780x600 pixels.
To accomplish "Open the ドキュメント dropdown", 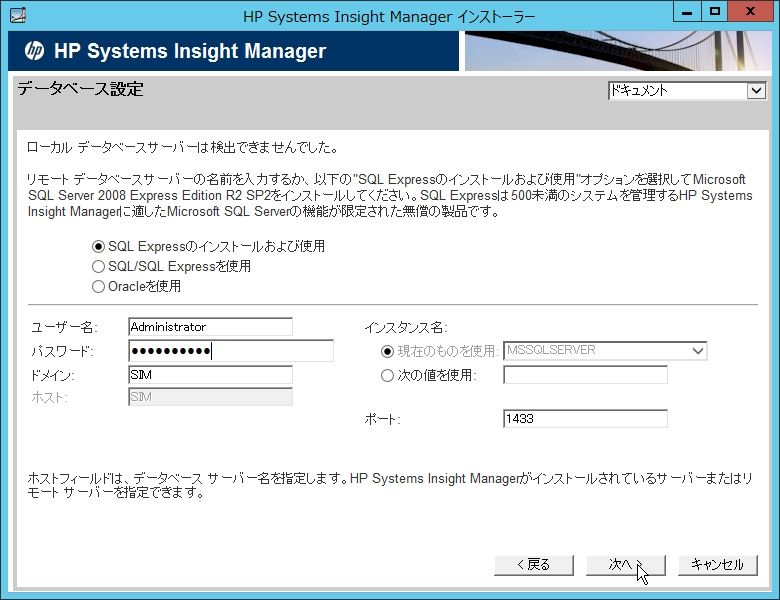I will coord(686,91).
